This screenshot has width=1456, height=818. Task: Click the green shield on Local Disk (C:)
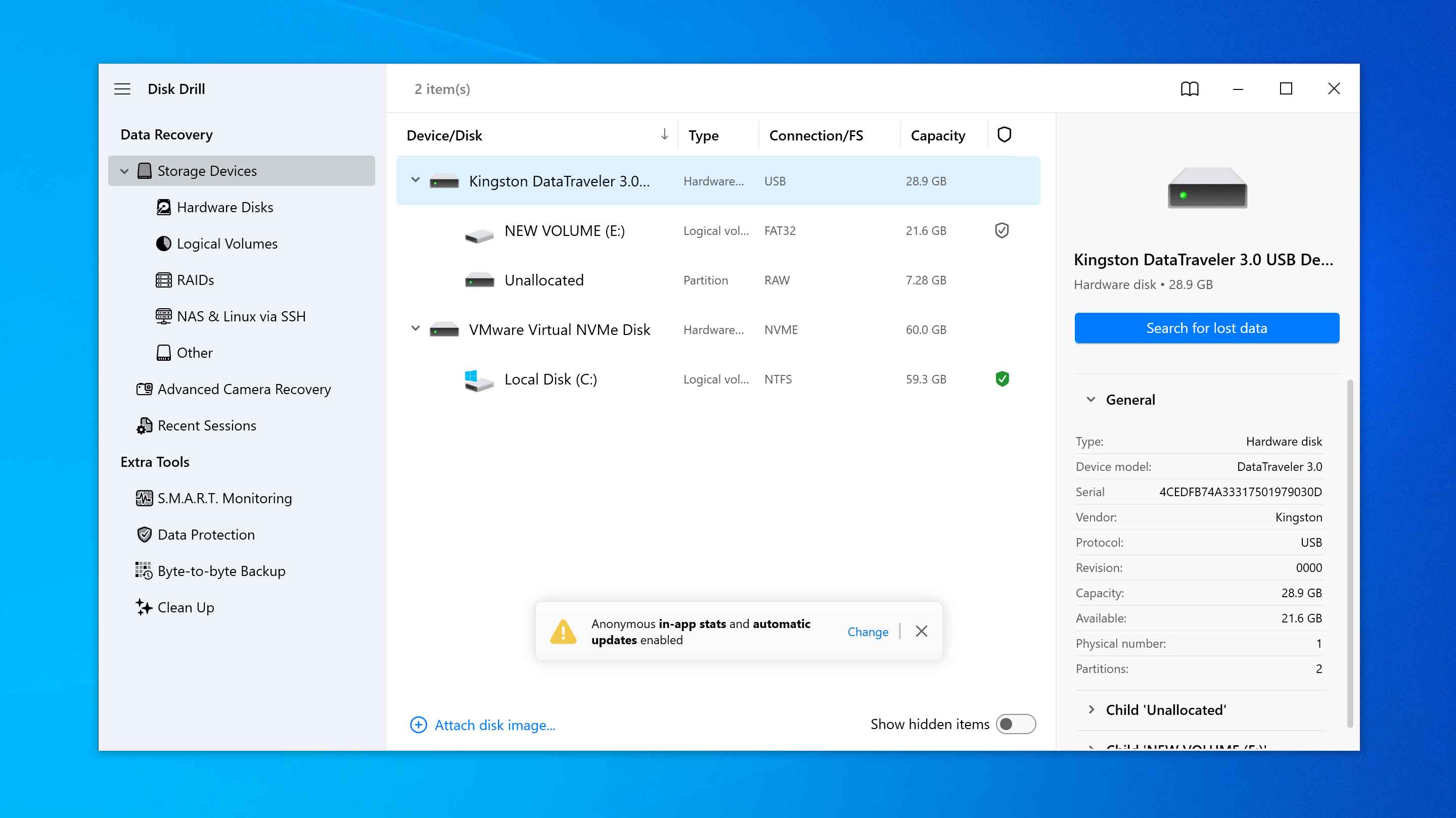tap(1002, 379)
